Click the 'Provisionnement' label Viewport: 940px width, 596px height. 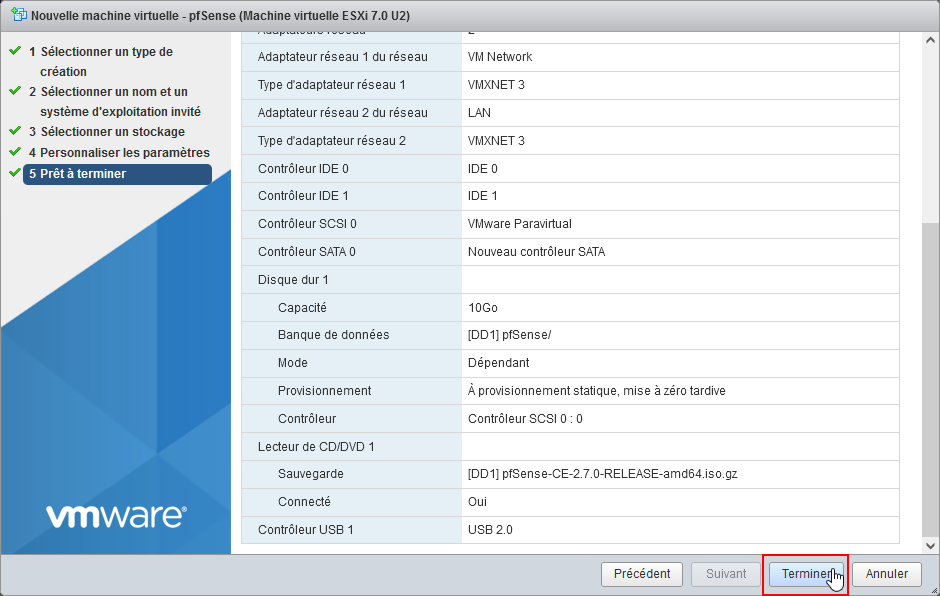click(x=324, y=391)
